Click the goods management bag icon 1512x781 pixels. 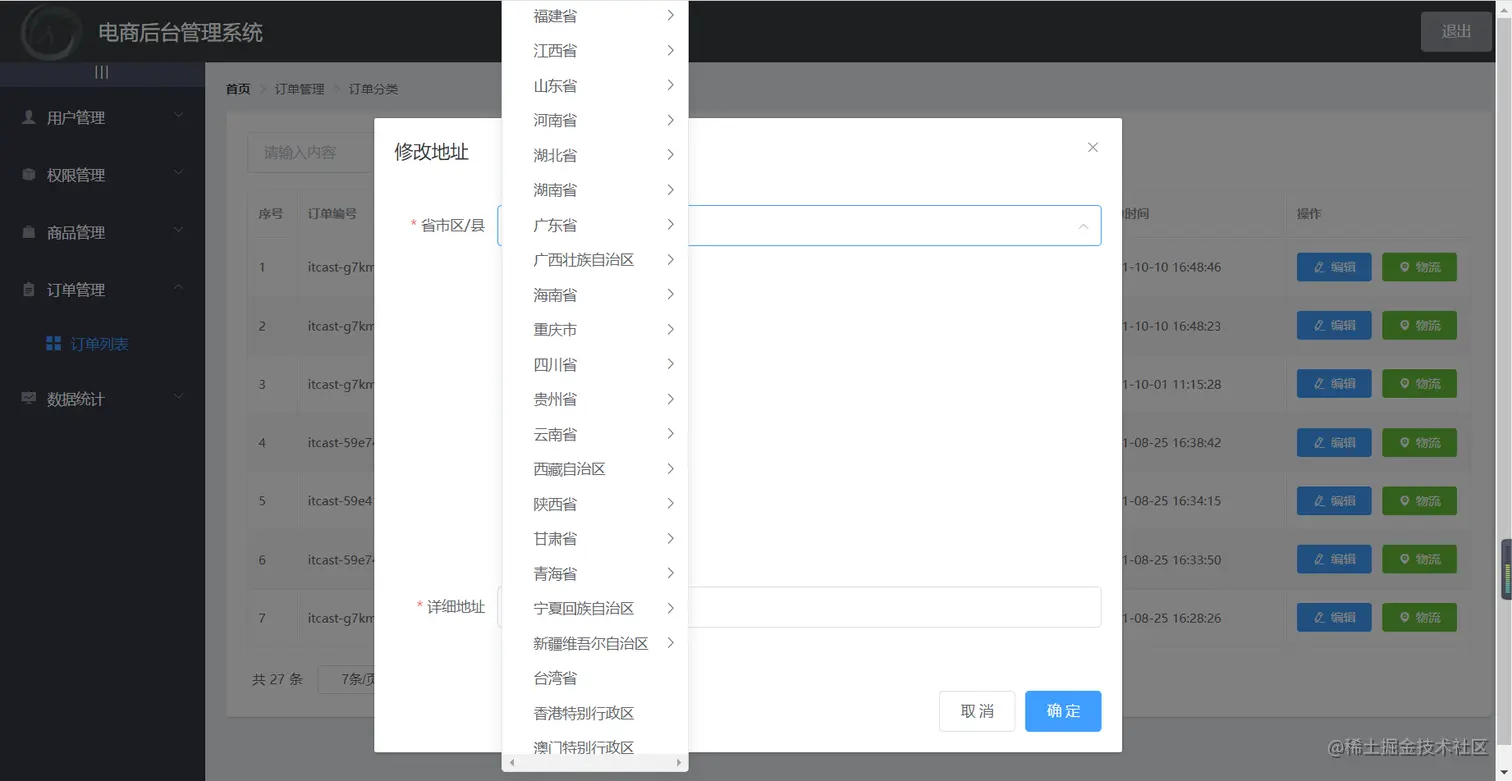click(29, 232)
